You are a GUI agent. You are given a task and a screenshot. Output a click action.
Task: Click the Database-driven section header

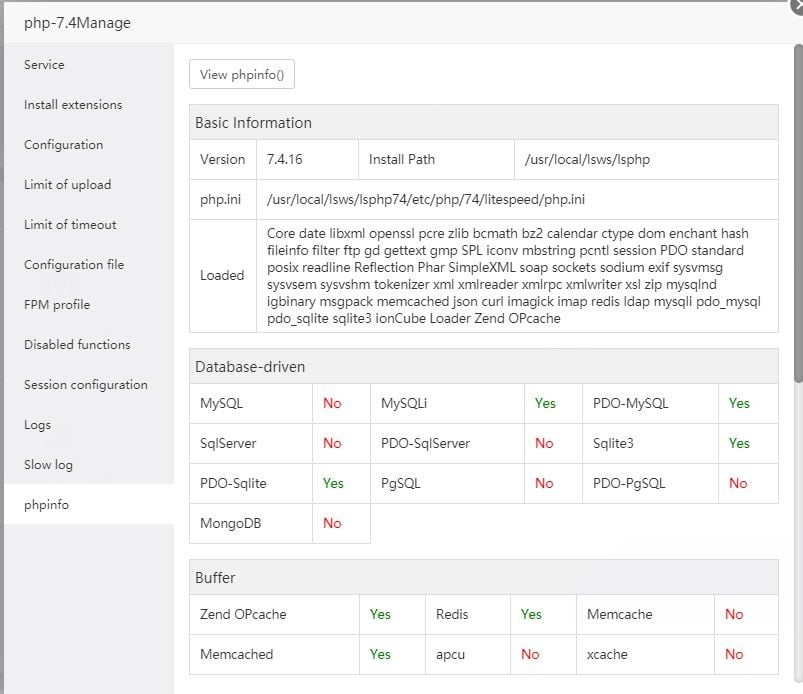click(x=250, y=367)
